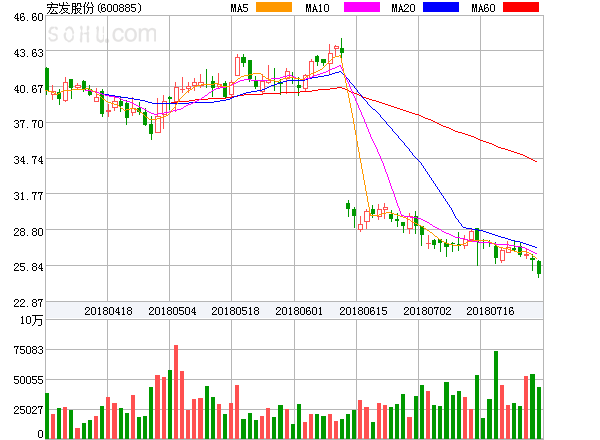600x440 pixels.
Task: Click the MA20 legend label
Action: (403, 8)
